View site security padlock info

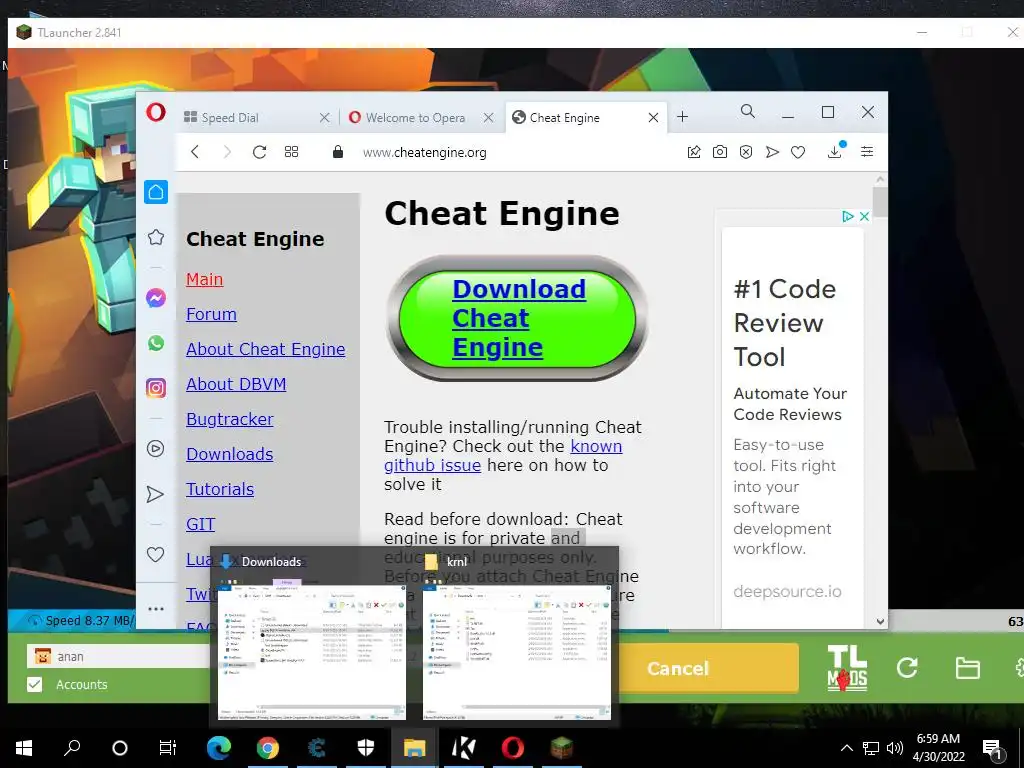coord(338,152)
